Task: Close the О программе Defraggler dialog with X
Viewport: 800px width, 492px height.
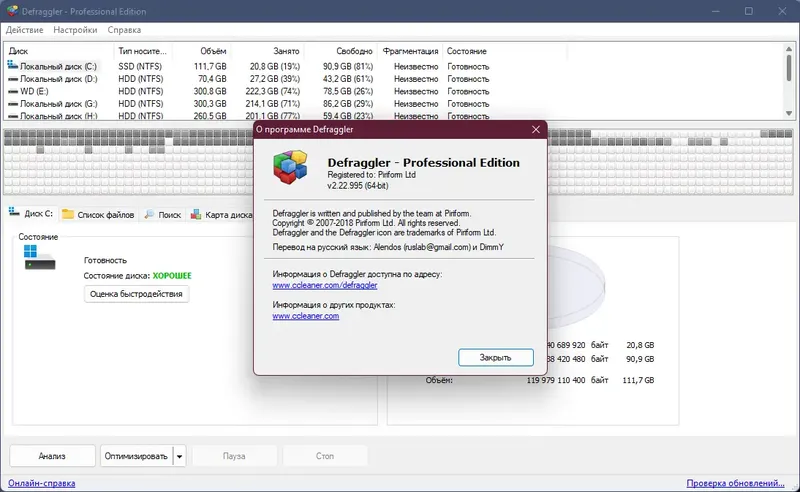Action: 536,130
